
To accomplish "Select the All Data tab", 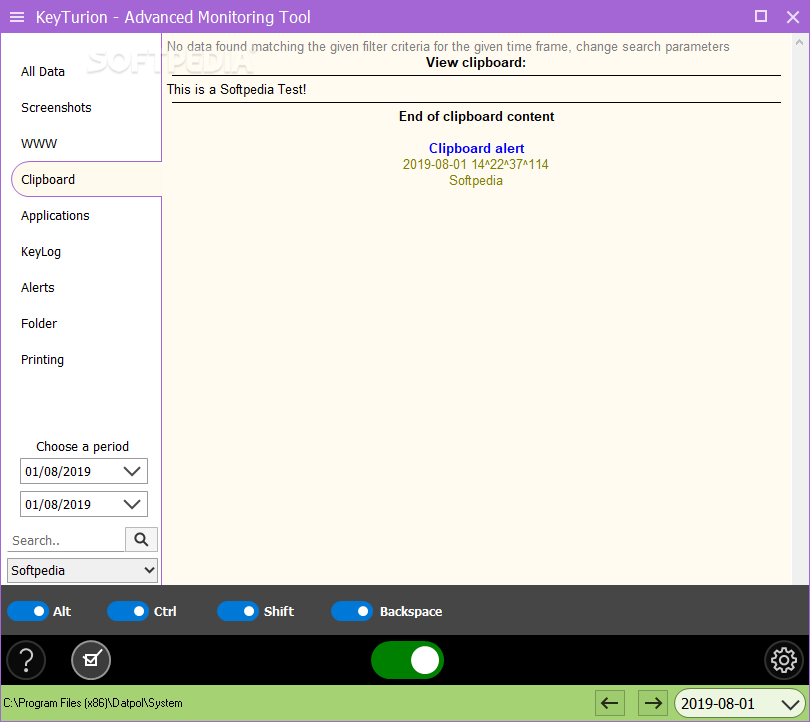I will pos(43,72).
